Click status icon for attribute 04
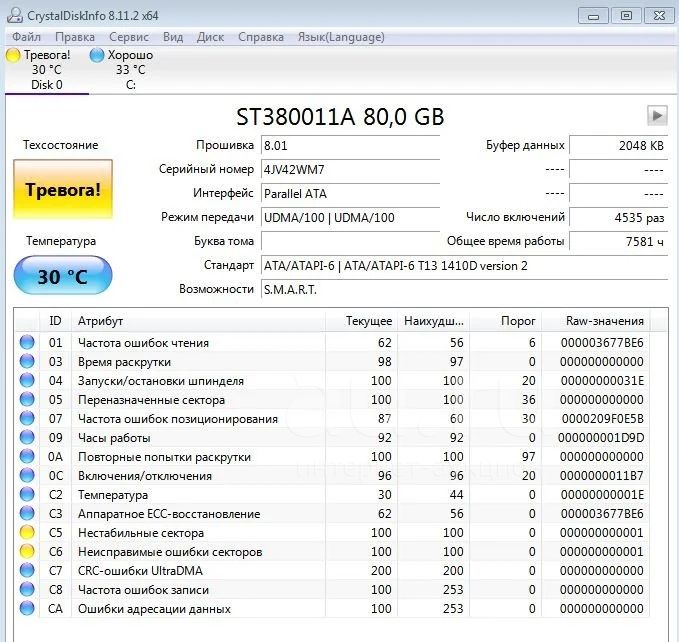Screen dimensions: 679x642 point(27,380)
